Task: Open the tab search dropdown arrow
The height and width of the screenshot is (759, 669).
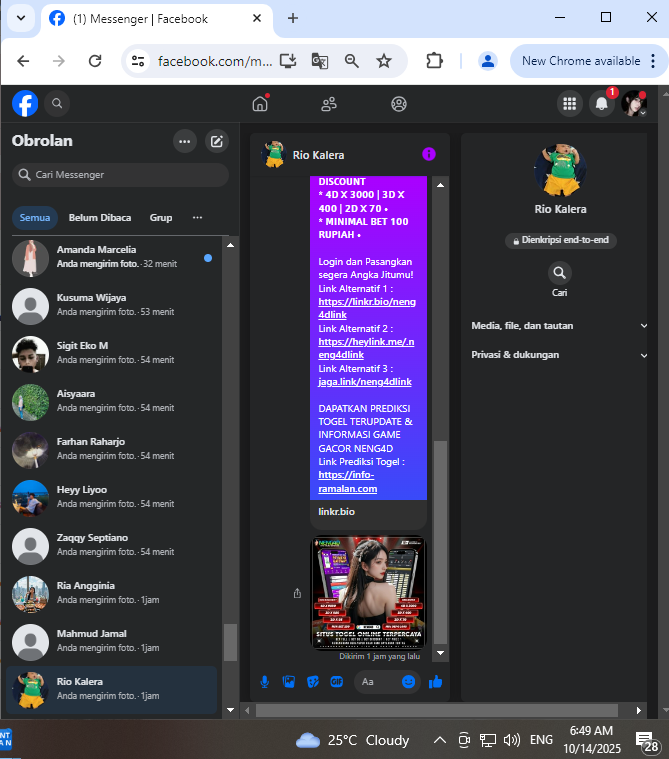Action: (x=21, y=18)
